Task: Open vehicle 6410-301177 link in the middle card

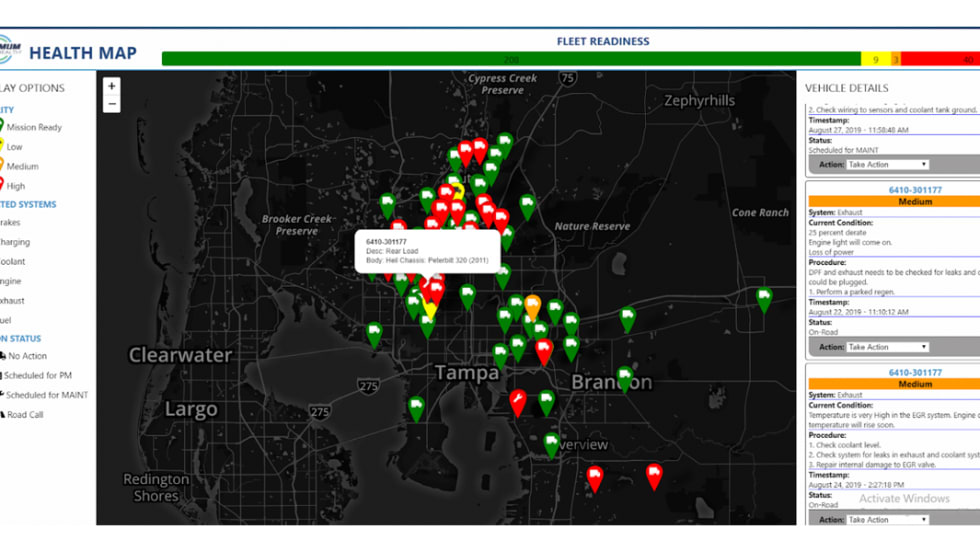Action: point(915,190)
